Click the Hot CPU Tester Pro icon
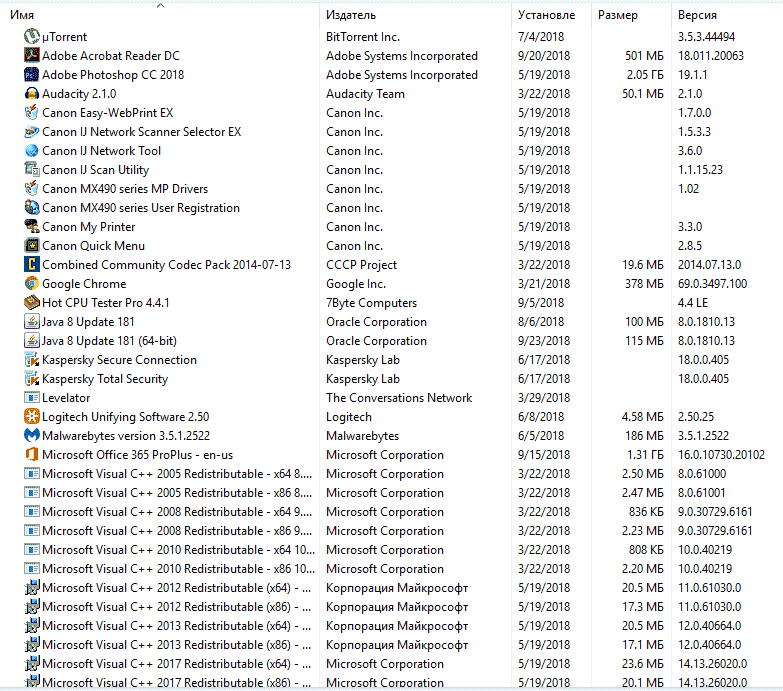This screenshot has width=783, height=691. click(x=31, y=302)
